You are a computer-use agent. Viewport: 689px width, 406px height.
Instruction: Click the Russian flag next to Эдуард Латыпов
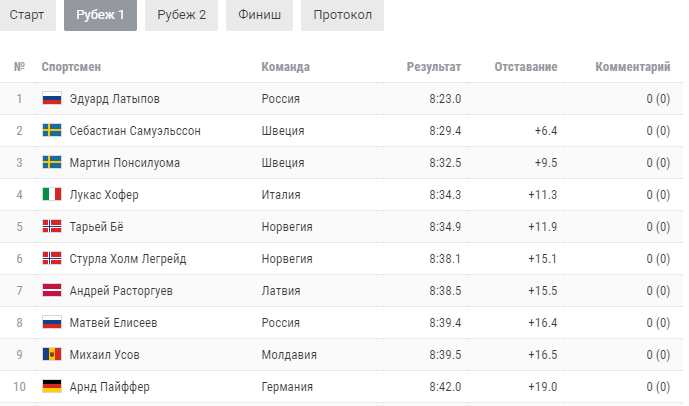coord(52,98)
